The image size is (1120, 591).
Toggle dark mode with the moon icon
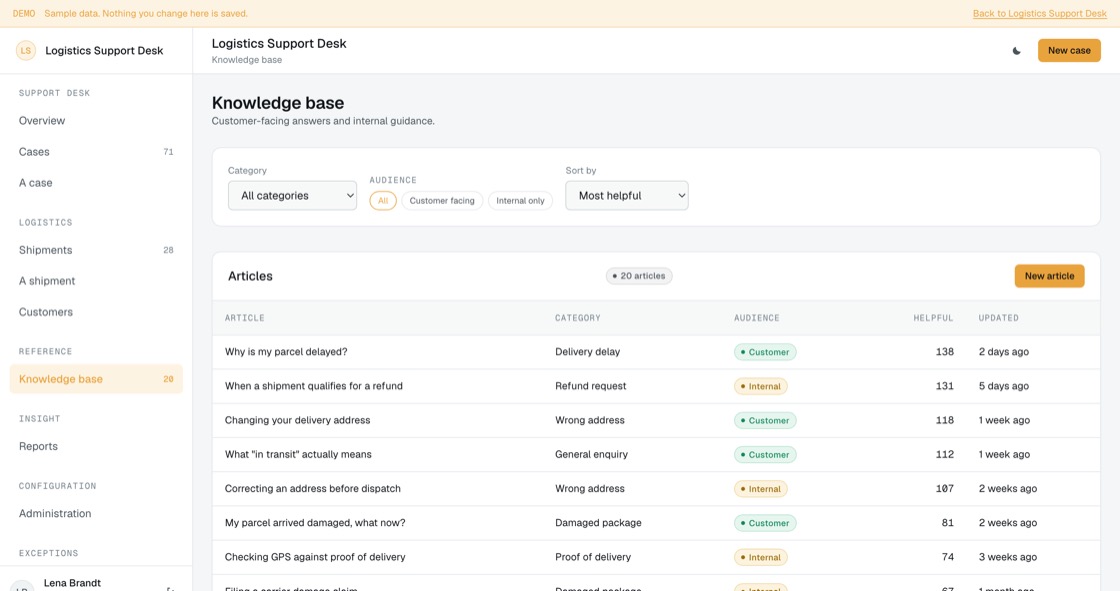[x=1016, y=51]
